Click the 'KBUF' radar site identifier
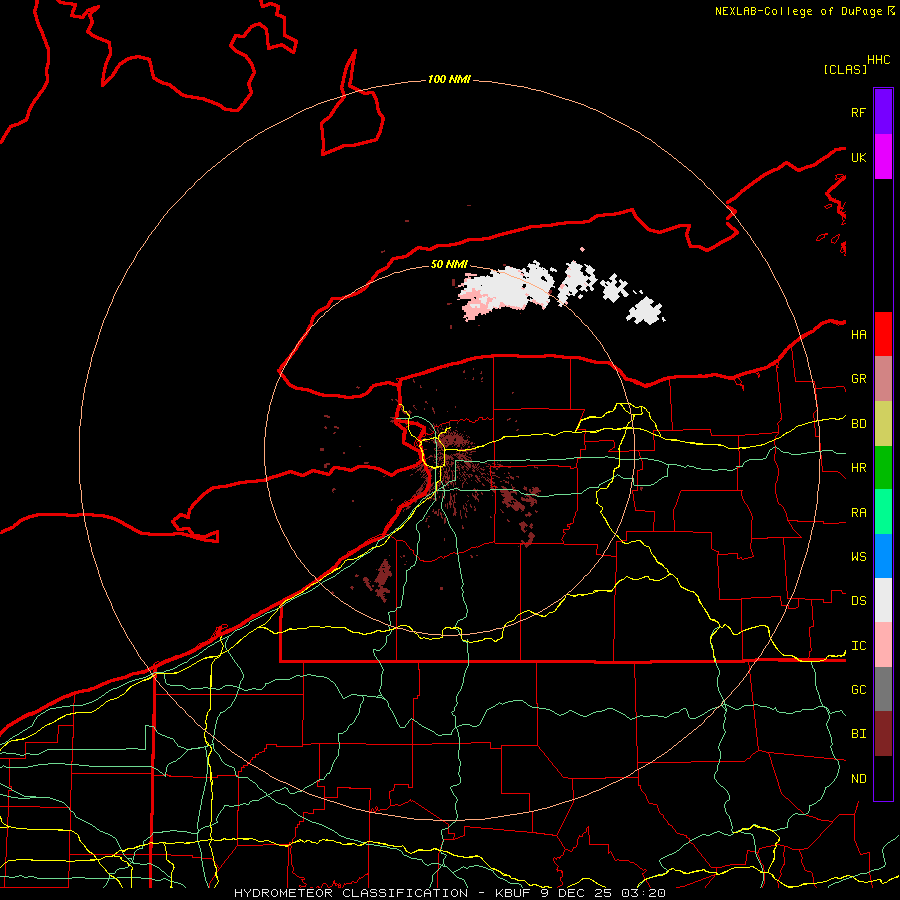This screenshot has width=900, height=900. click(x=513, y=893)
